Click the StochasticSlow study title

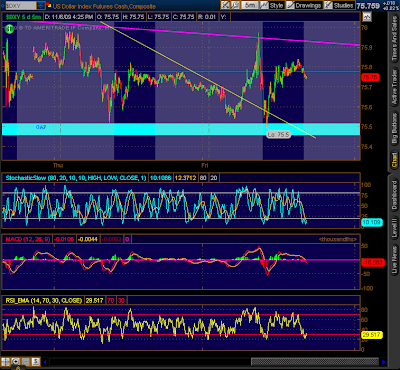pyautogui.click(x=76, y=178)
